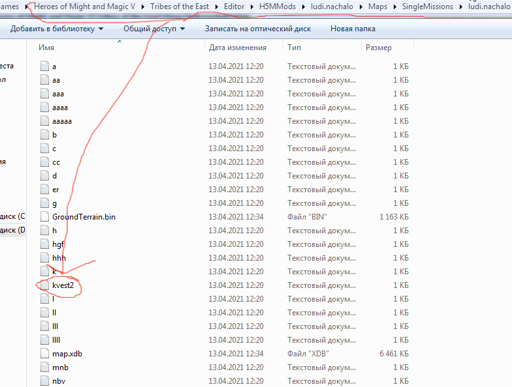Click the icon for file 'llll'
Image resolution: width=512 pixels, height=387 pixels.
coord(44,340)
